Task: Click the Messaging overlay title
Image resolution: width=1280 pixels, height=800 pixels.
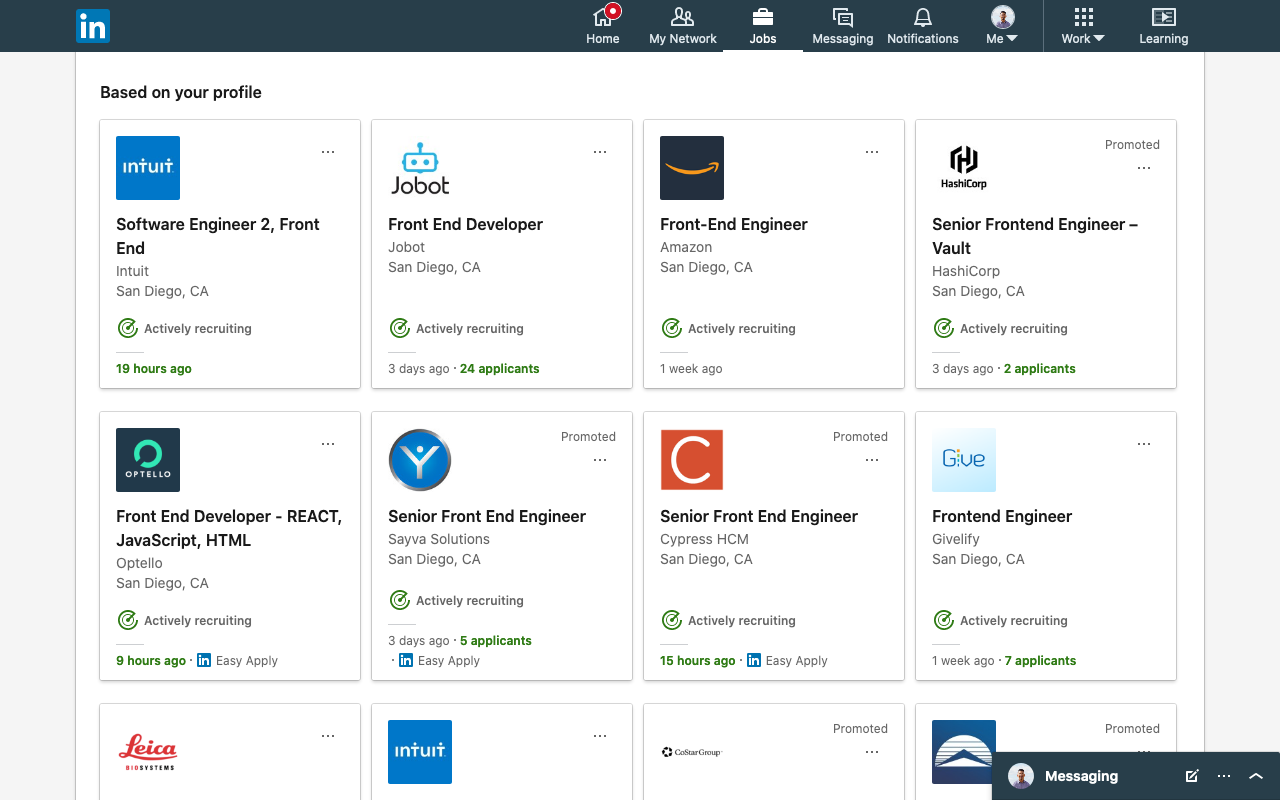Action: [1081, 776]
